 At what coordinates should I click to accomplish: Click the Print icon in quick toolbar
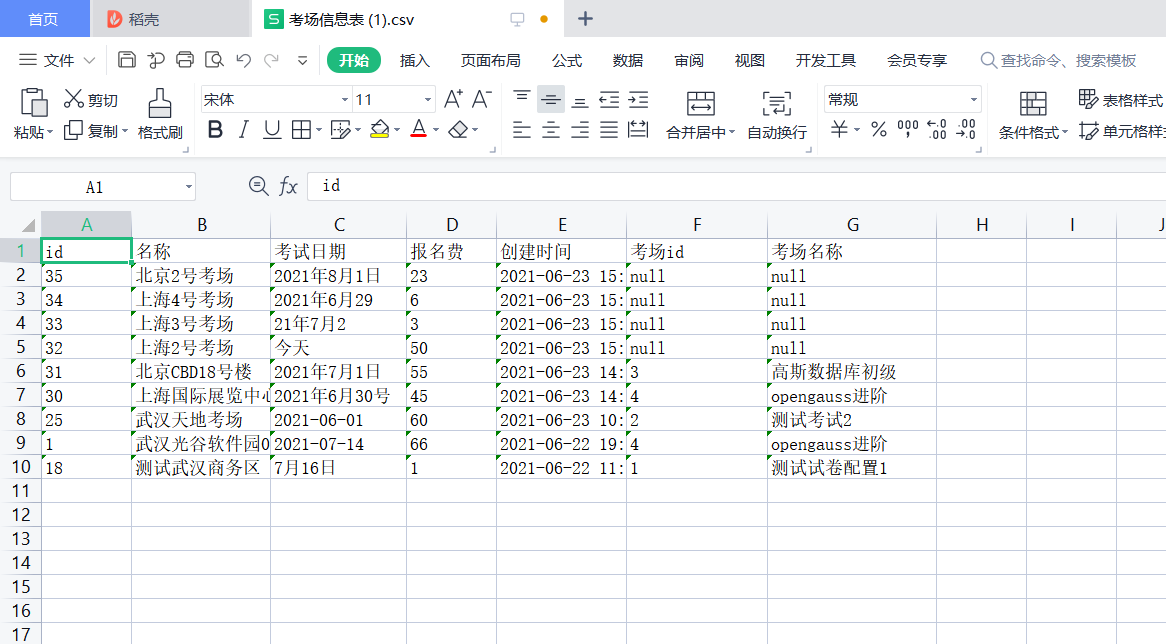pyautogui.click(x=185, y=60)
